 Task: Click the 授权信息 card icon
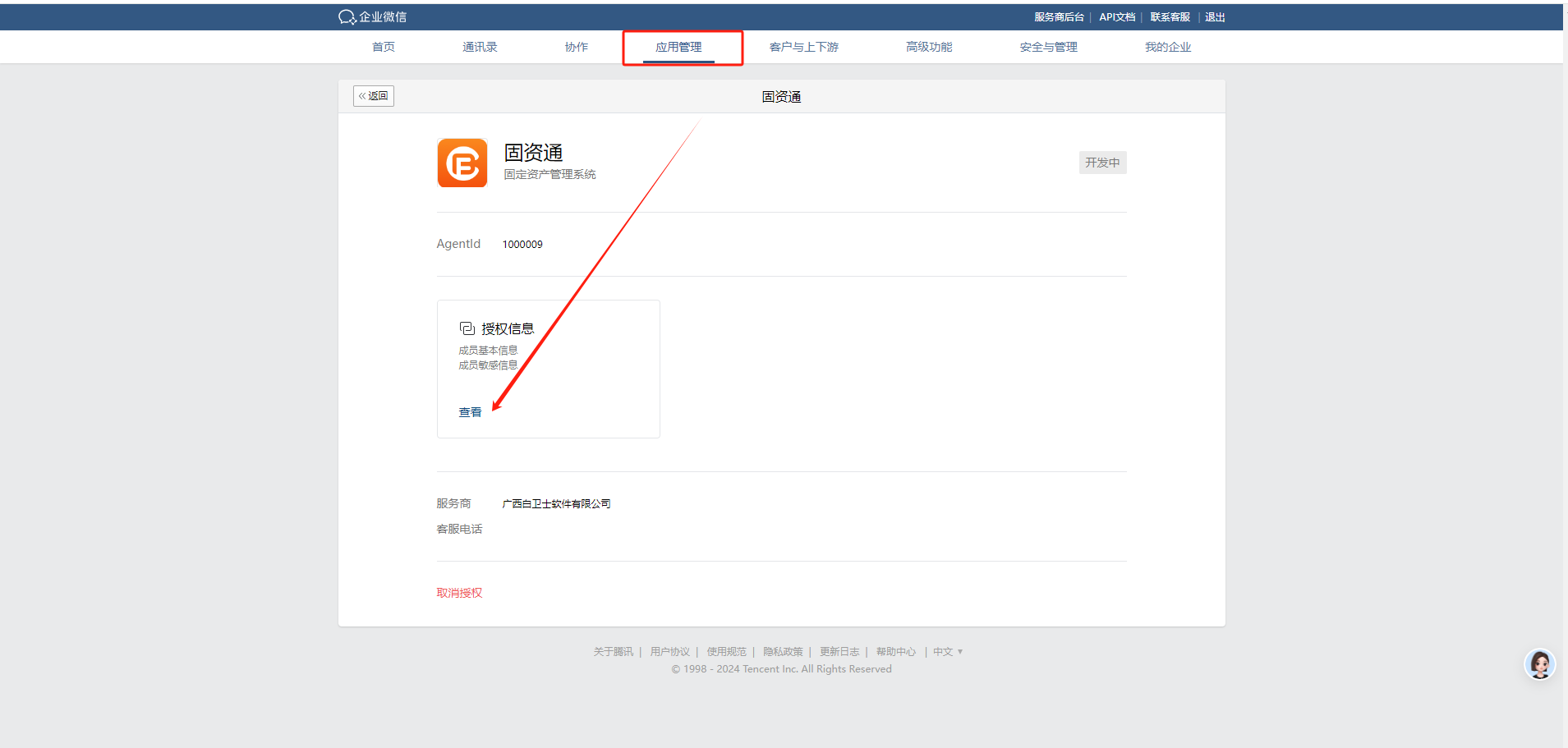(467, 328)
